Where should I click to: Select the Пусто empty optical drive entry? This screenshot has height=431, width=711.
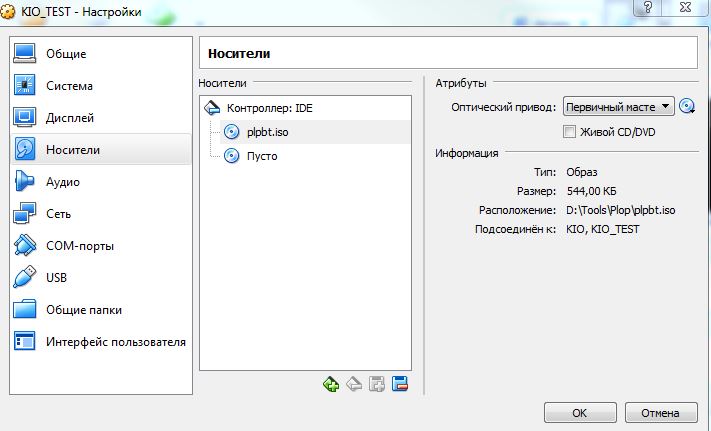261,156
